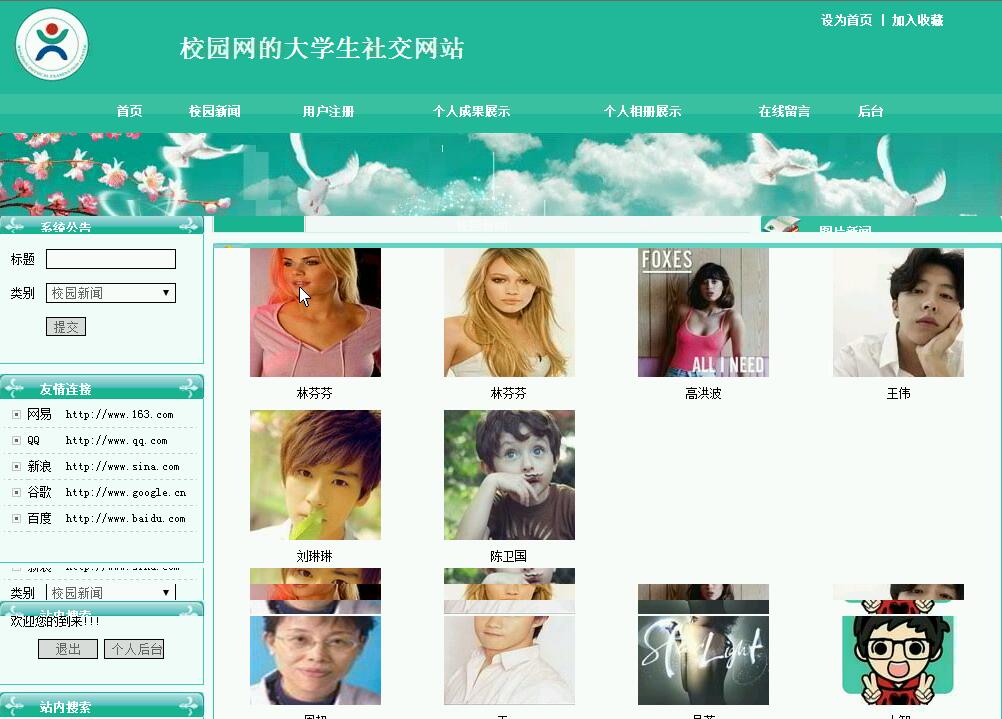1002x719 pixels.
Task: Click the 欢迎您的到来!!! message
Action: click(55, 621)
